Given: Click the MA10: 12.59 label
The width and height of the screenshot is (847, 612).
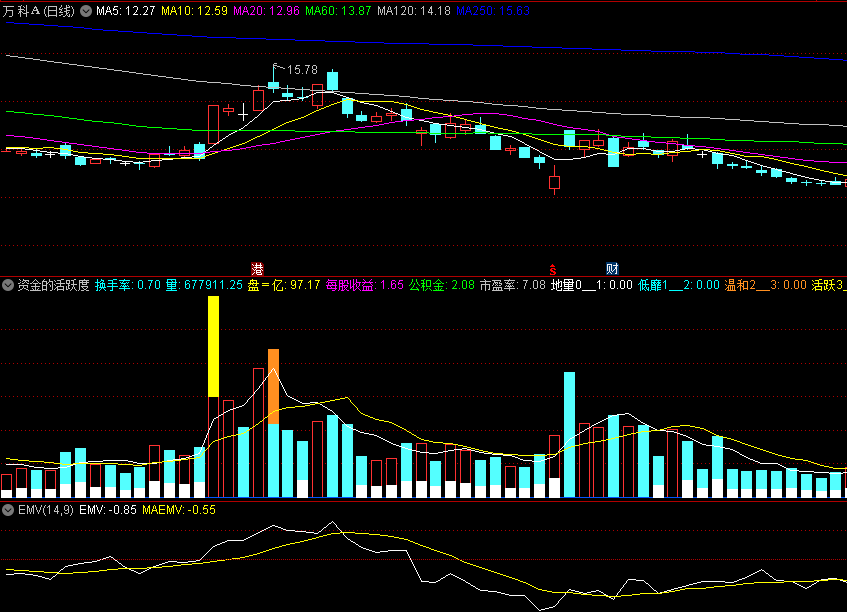Looking at the screenshot, I should pyautogui.click(x=194, y=11).
